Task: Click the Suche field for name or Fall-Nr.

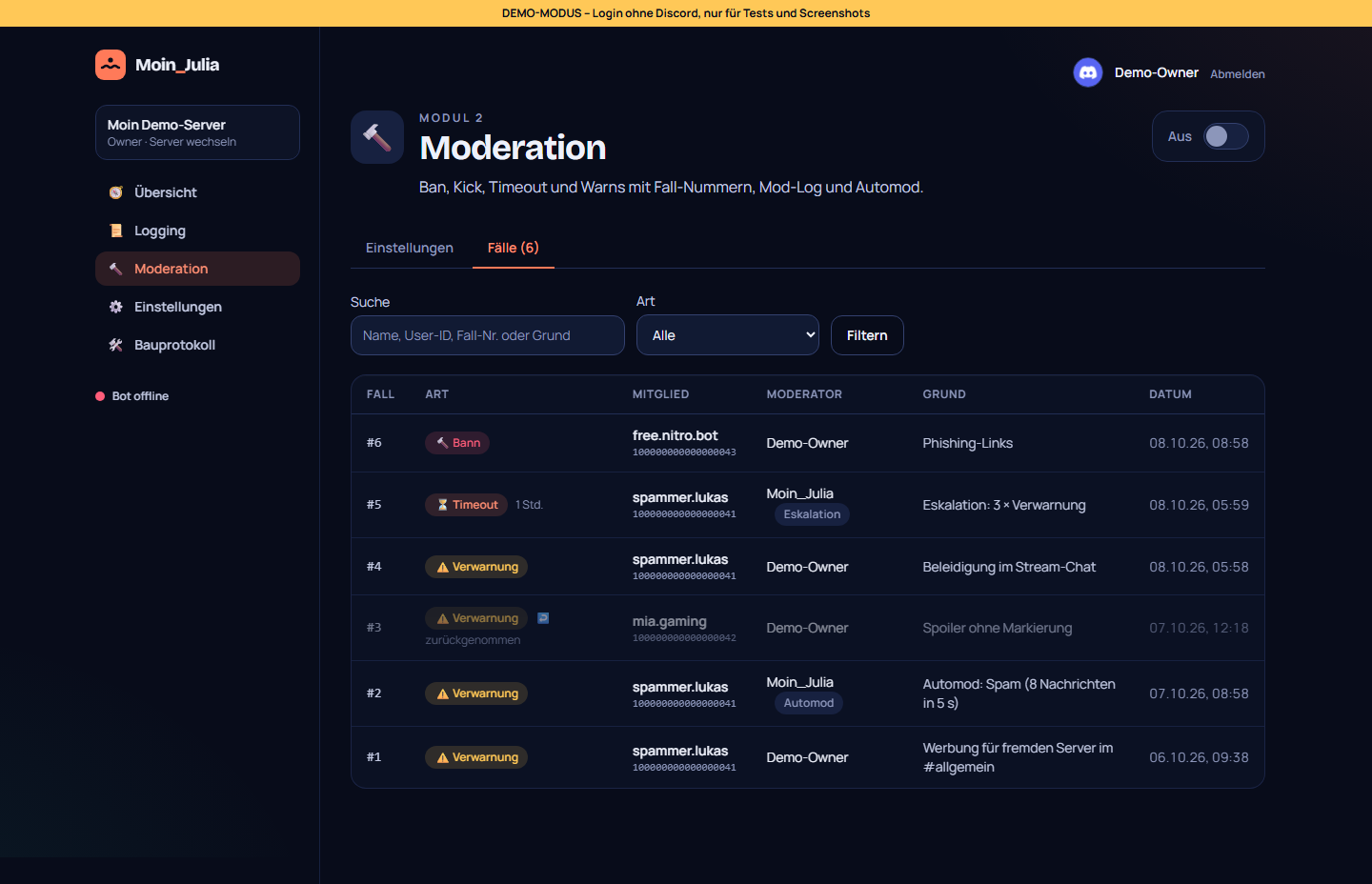Action: pos(488,335)
